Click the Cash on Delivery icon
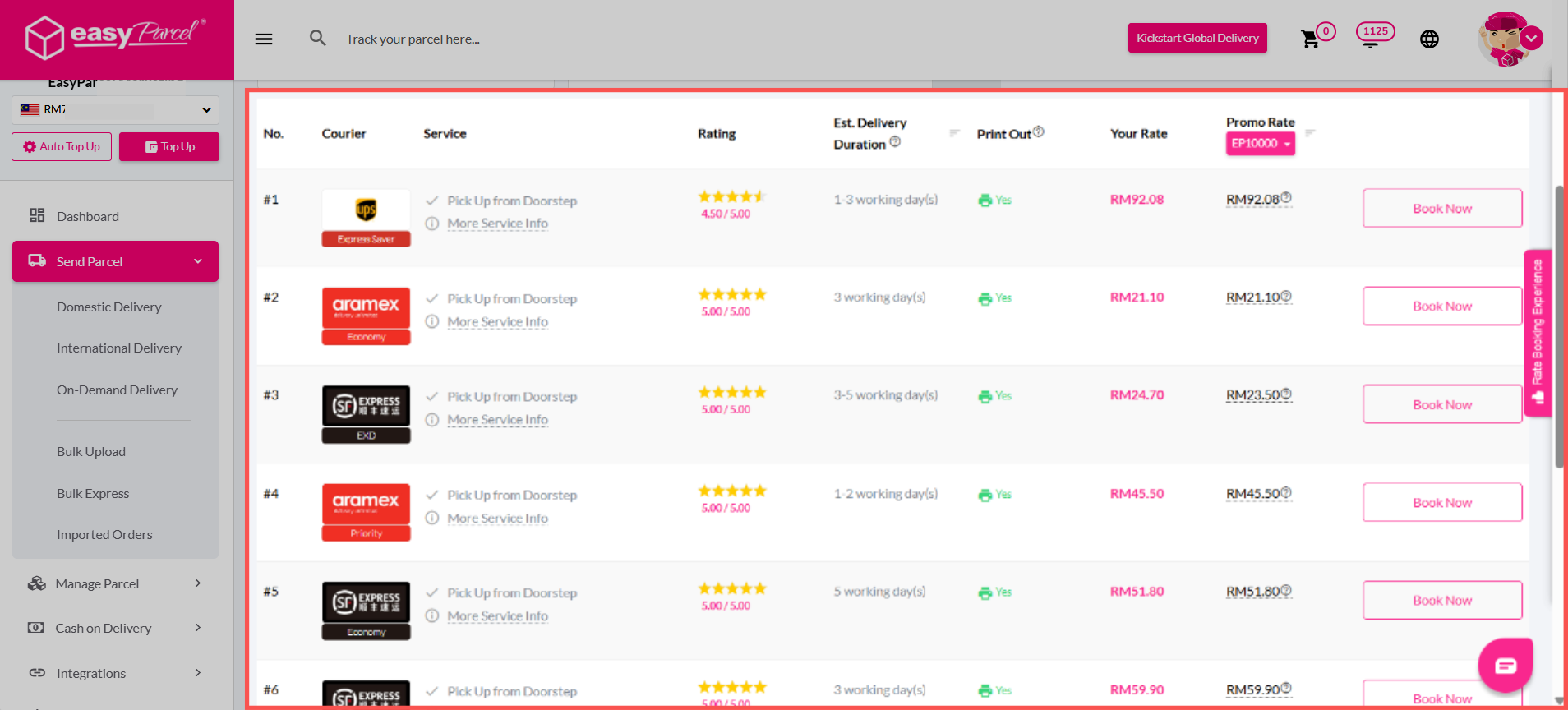Viewport: 1568px width, 710px height. pos(36,628)
